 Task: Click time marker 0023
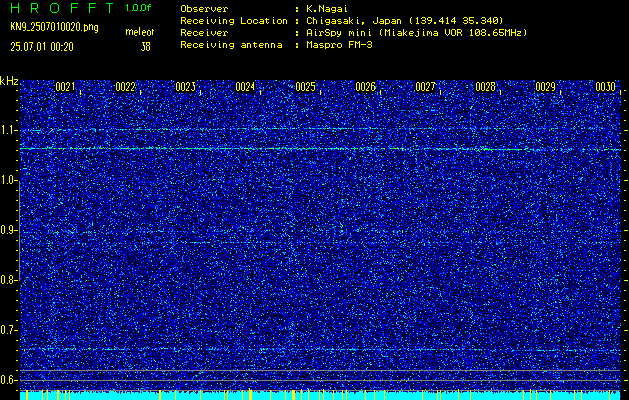[185, 87]
